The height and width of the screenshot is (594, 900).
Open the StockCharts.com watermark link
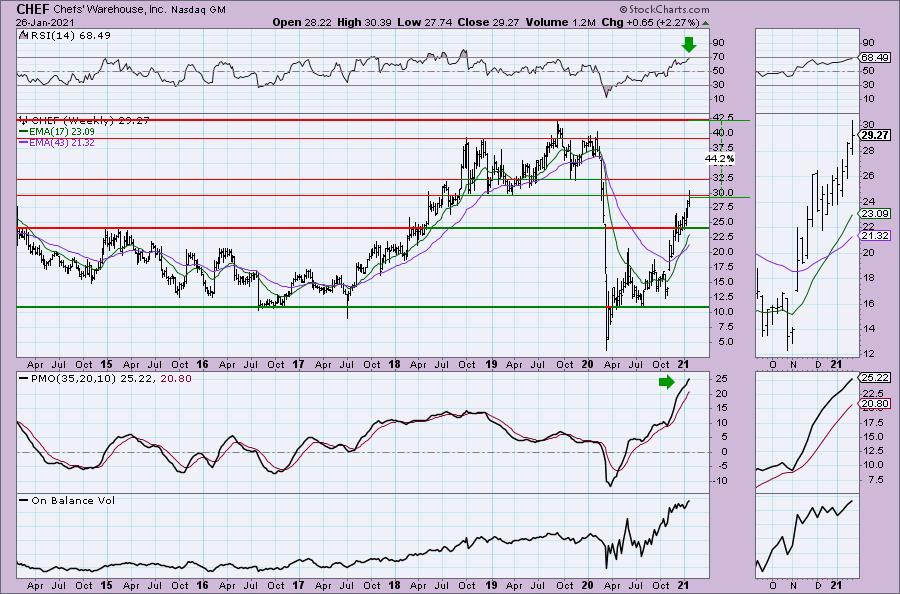(x=664, y=9)
